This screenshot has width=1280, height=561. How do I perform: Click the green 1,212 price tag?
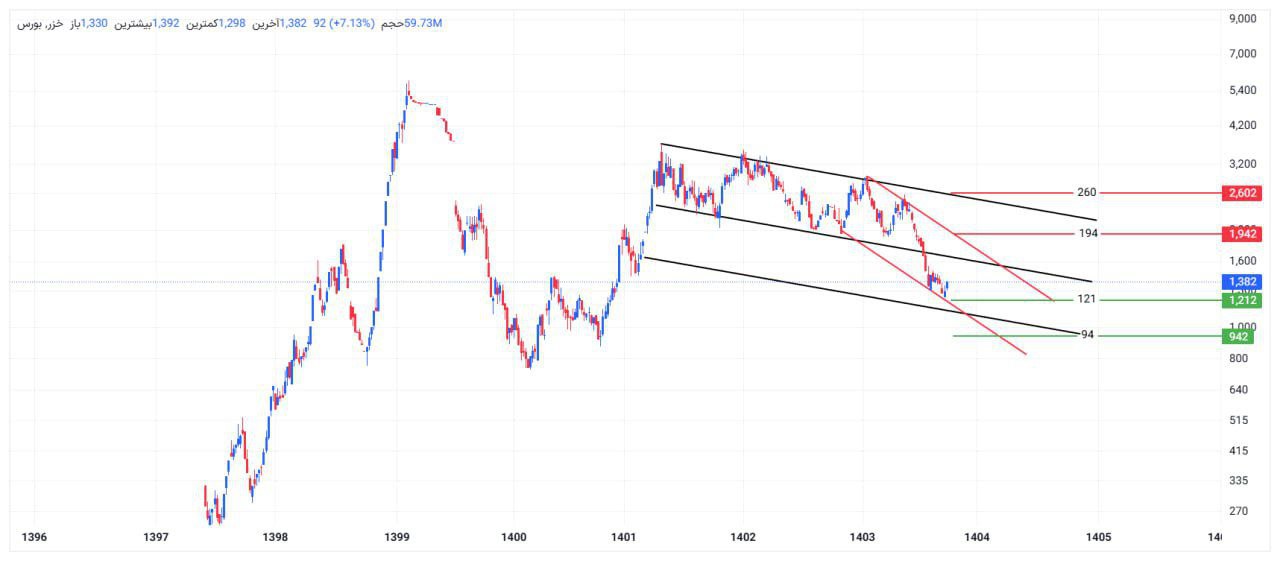(x=1241, y=300)
